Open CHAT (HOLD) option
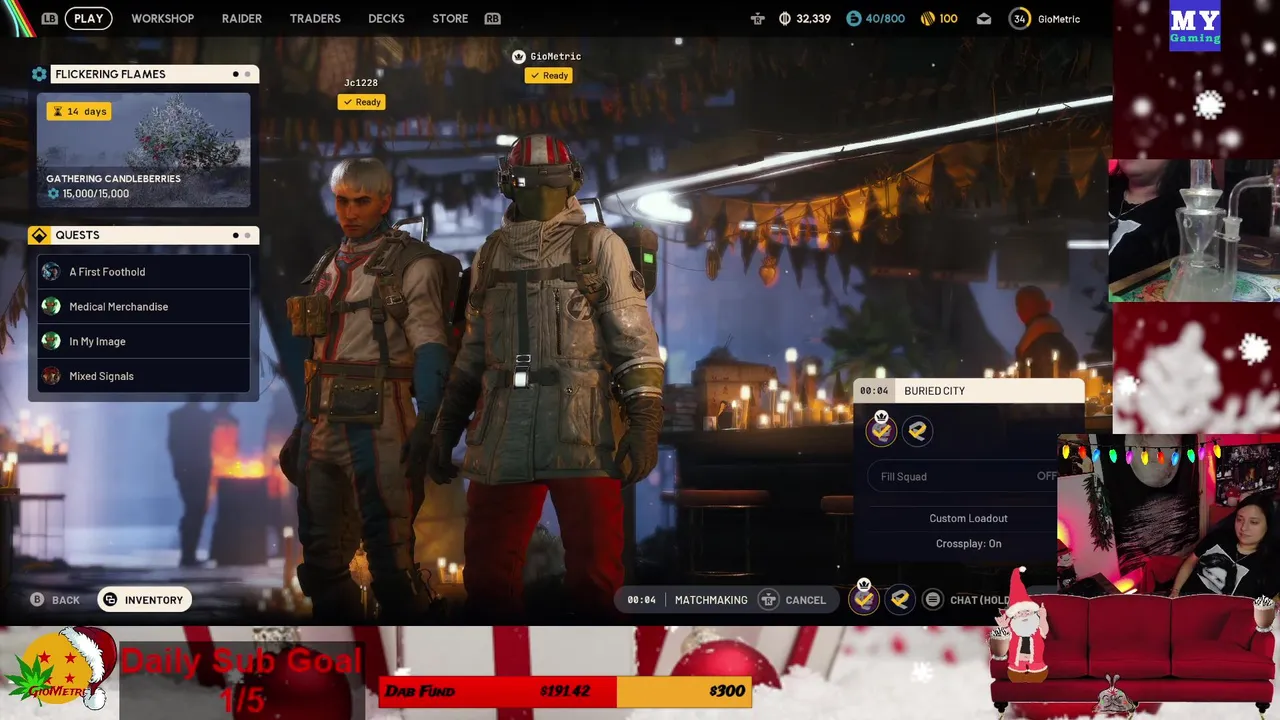The image size is (1280, 720). point(980,600)
